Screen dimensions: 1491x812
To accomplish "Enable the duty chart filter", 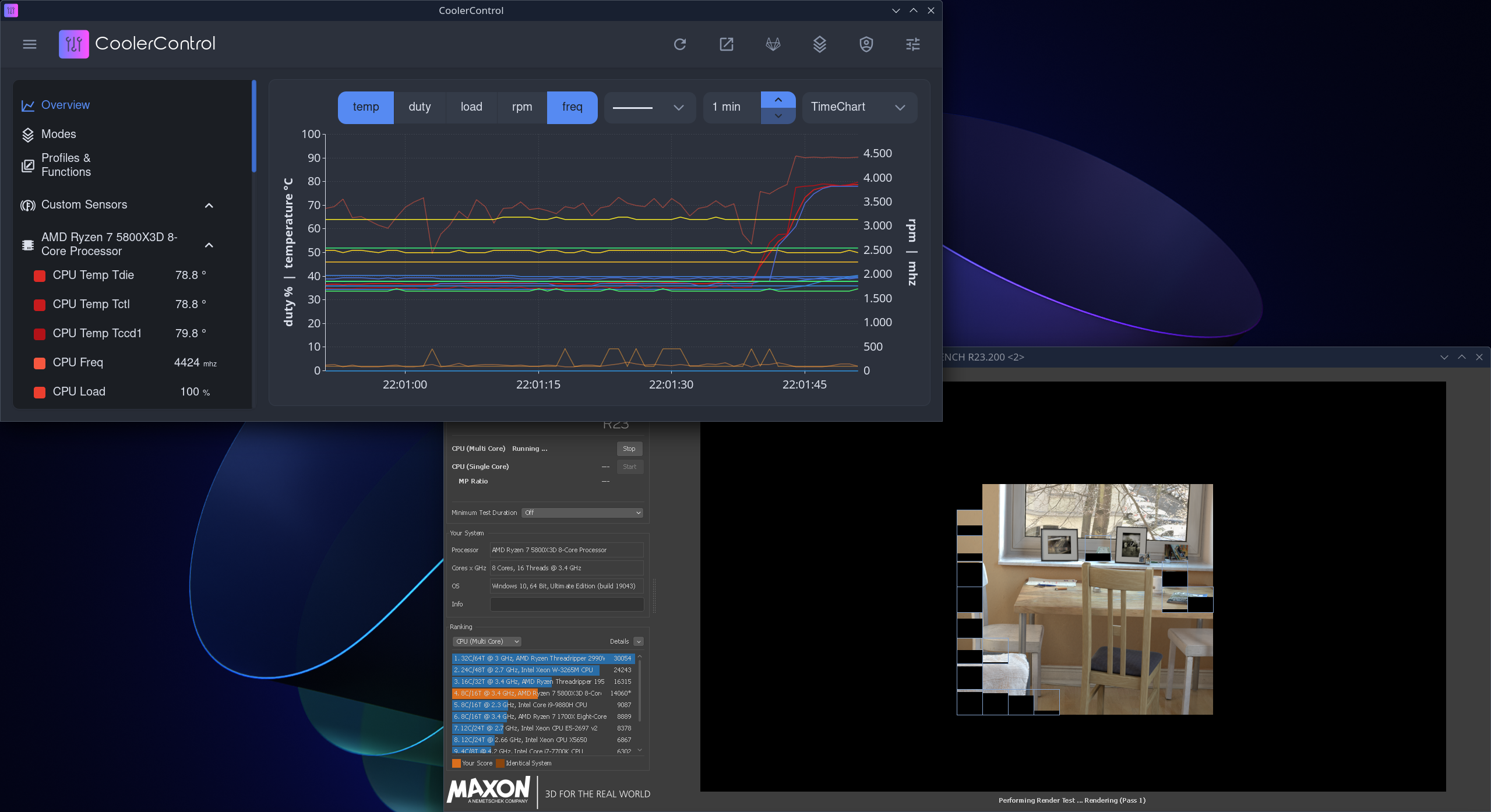I will [420, 107].
